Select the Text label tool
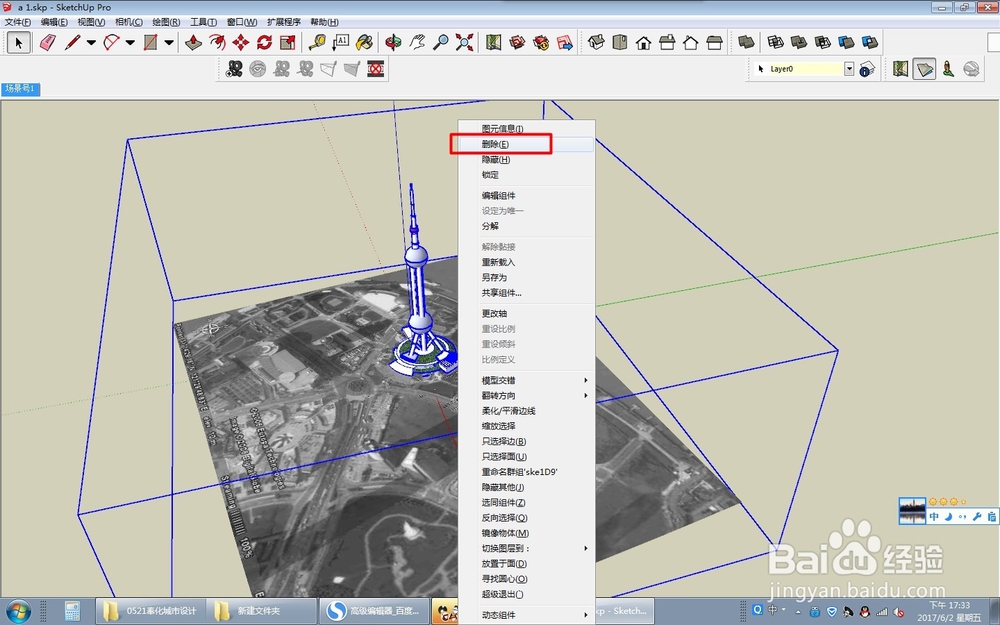The width and height of the screenshot is (1000, 625). click(x=341, y=43)
